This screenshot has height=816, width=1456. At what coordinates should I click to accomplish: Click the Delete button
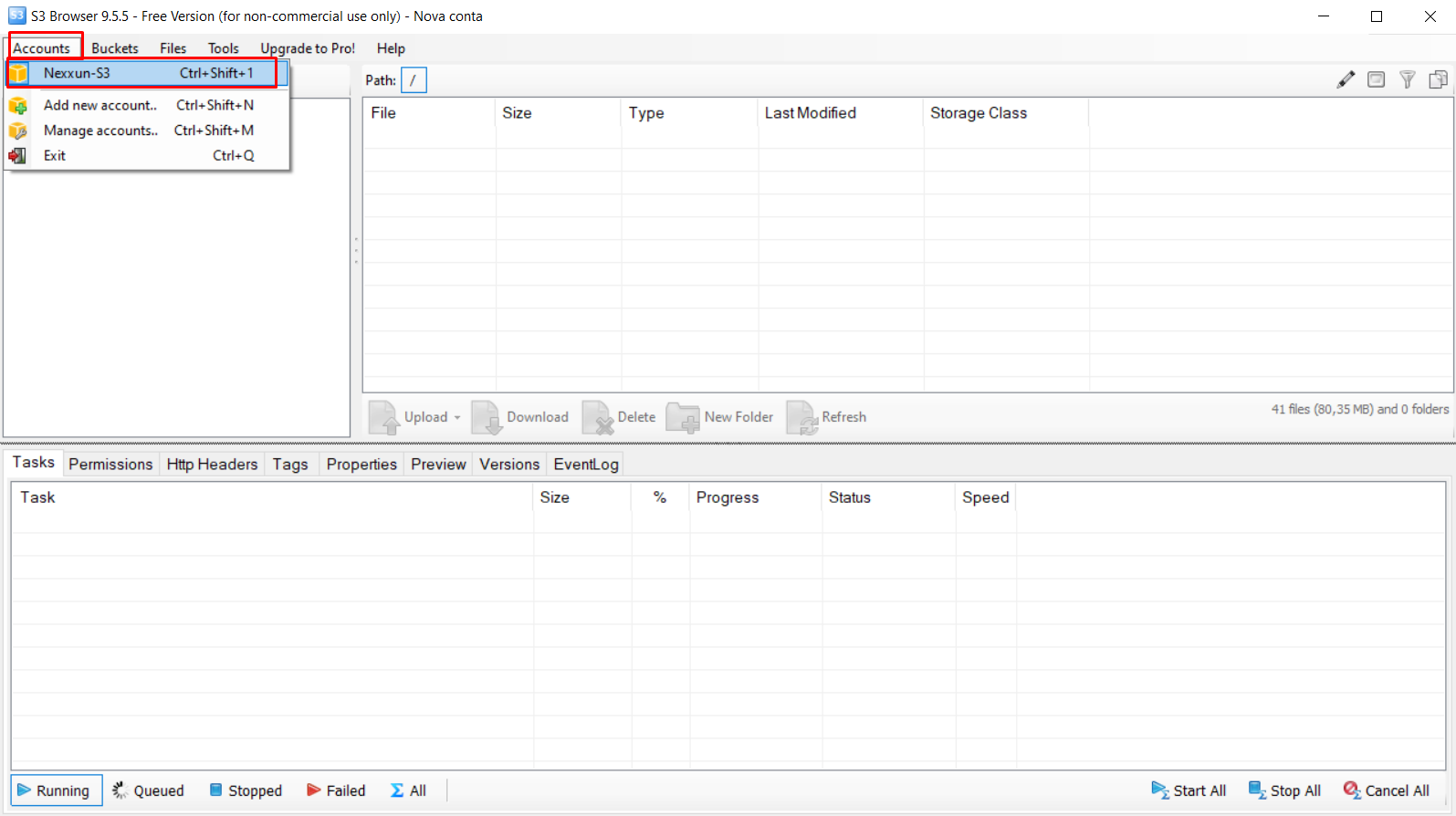click(x=620, y=417)
